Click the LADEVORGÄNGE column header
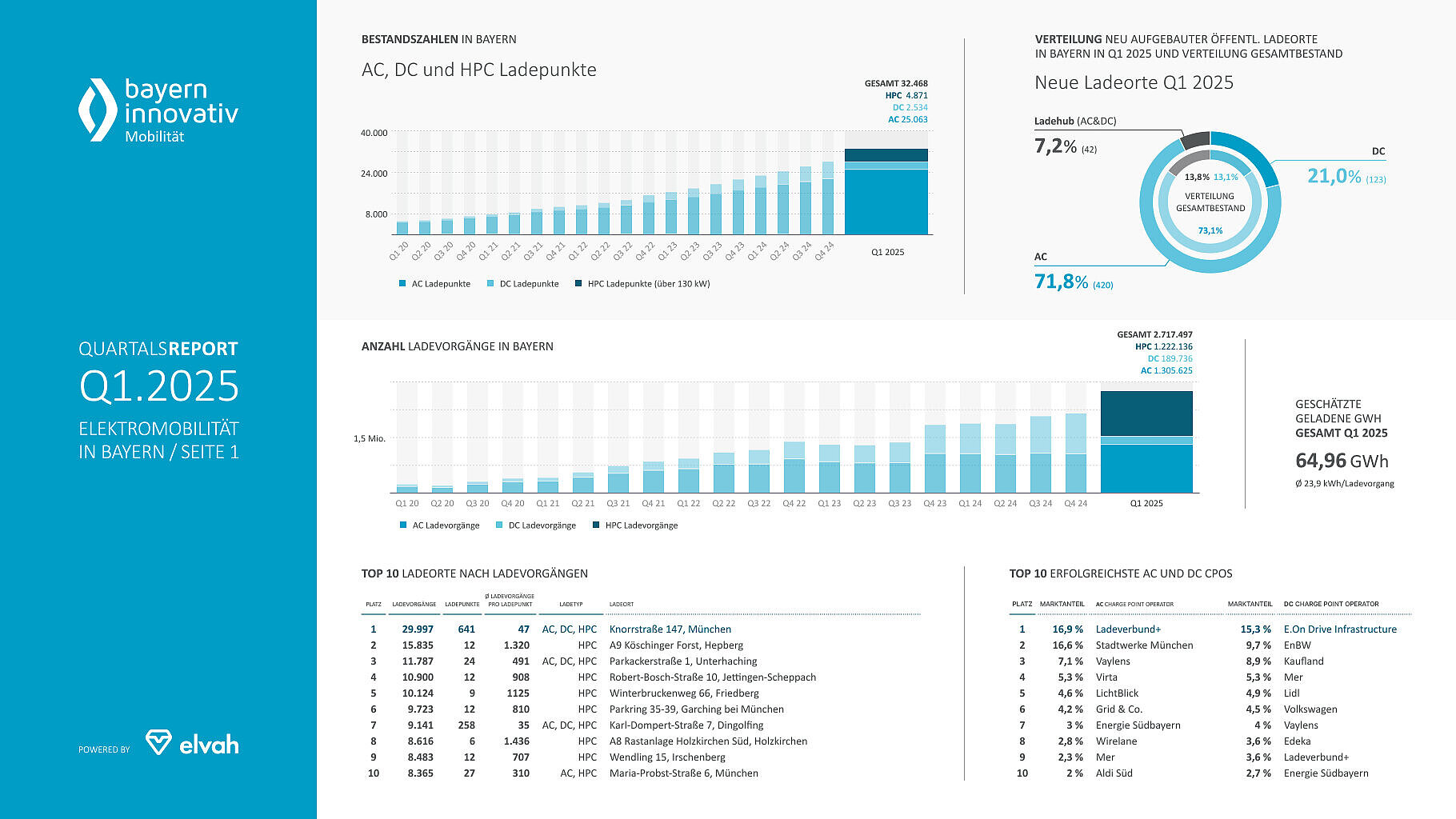The image size is (1456, 819). point(414,605)
